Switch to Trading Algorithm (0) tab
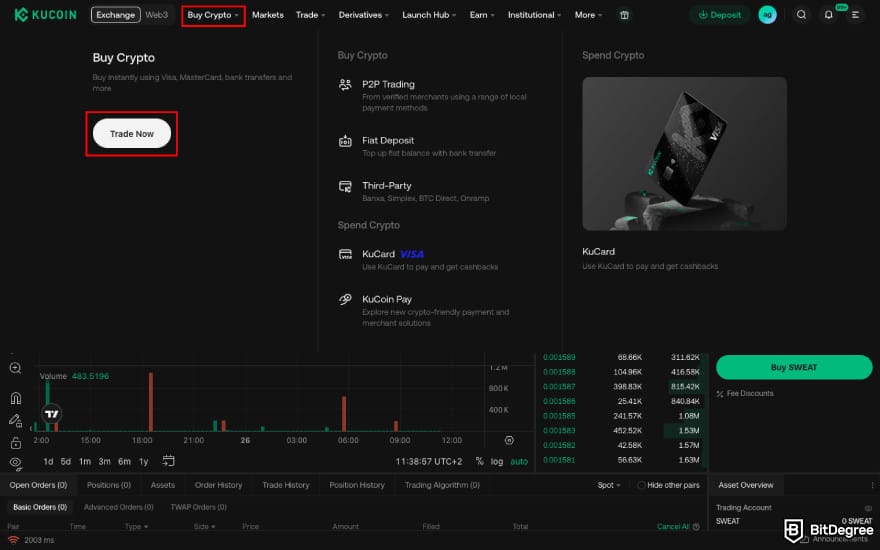Viewport: 880px width, 550px height. pos(442,485)
